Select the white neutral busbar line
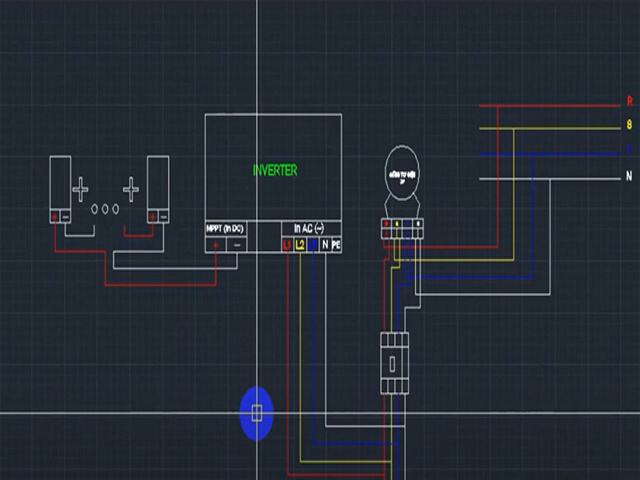The image size is (640, 480). (x=549, y=179)
